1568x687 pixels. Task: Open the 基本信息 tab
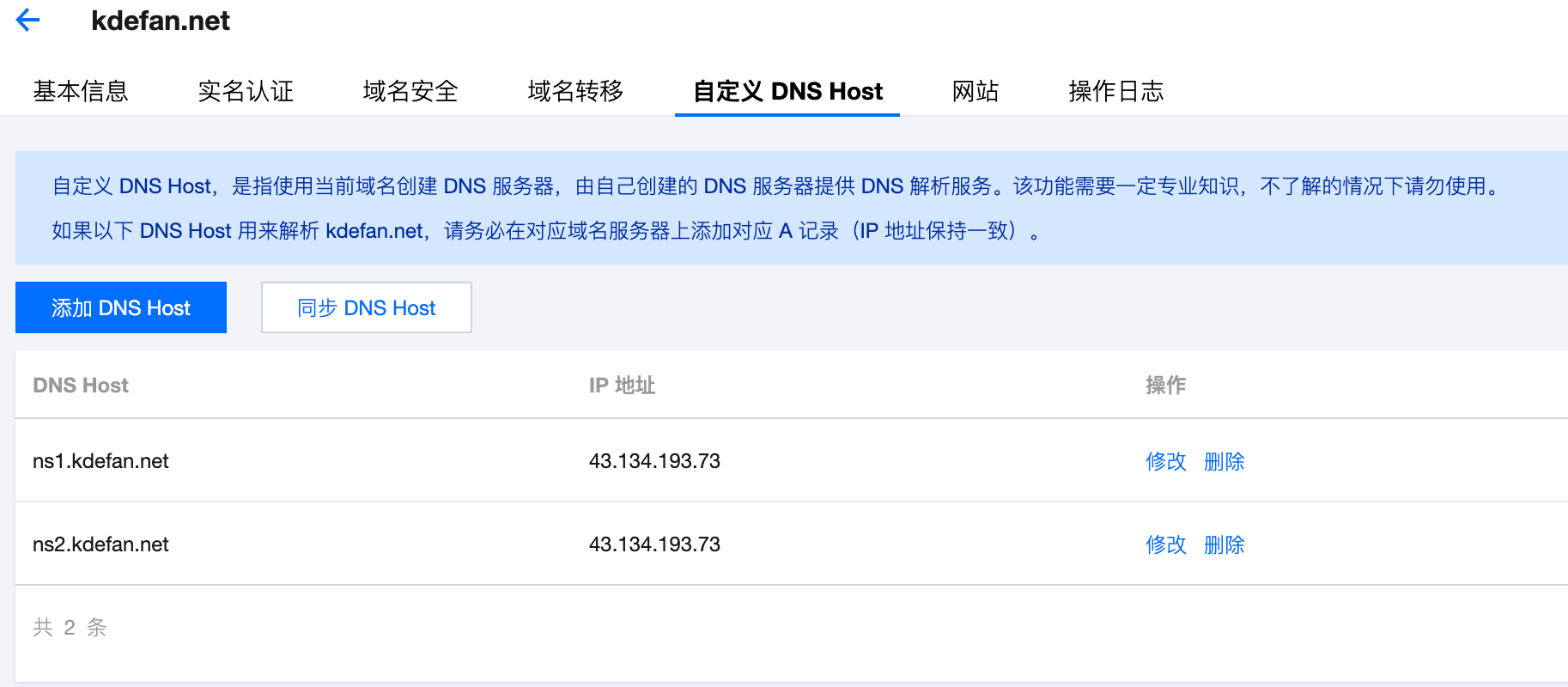pyautogui.click(x=81, y=91)
